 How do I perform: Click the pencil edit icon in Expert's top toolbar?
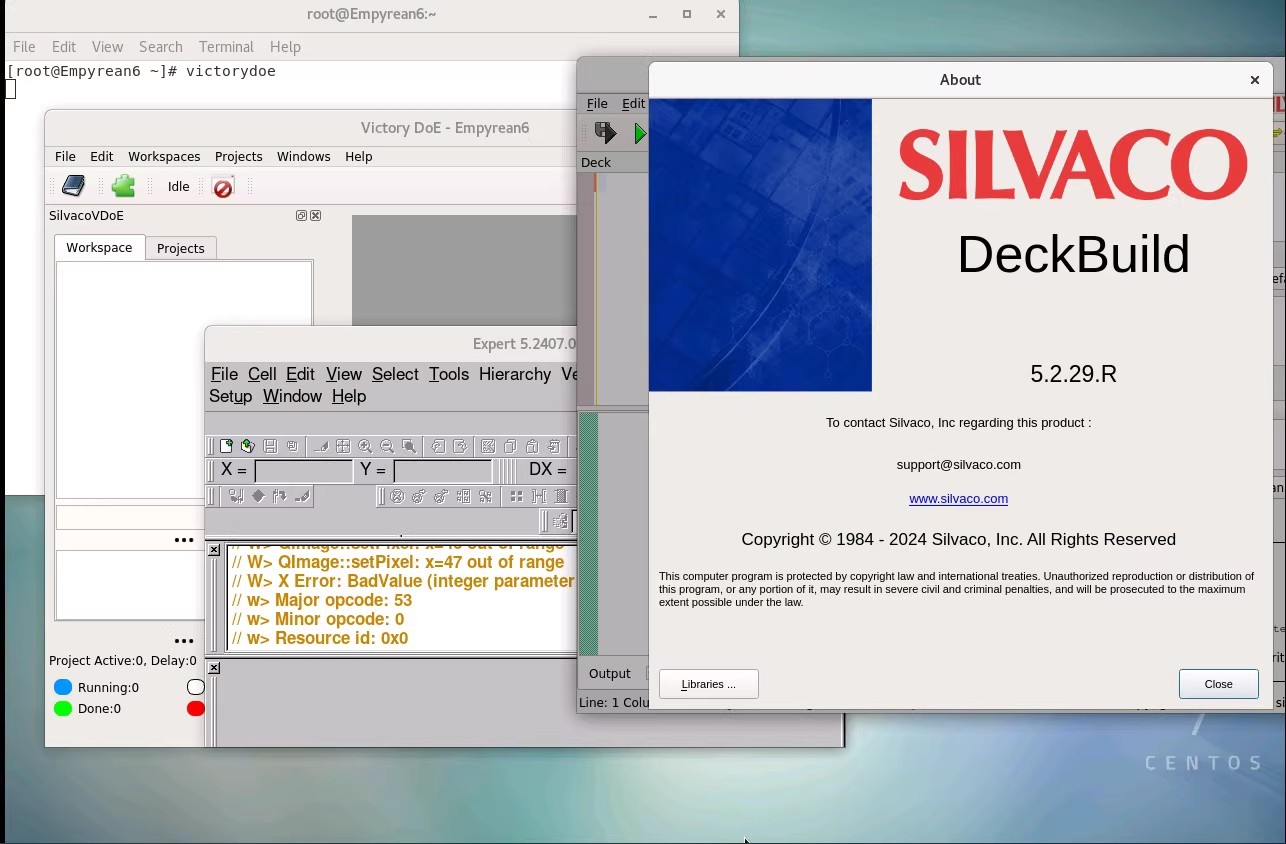[321, 446]
